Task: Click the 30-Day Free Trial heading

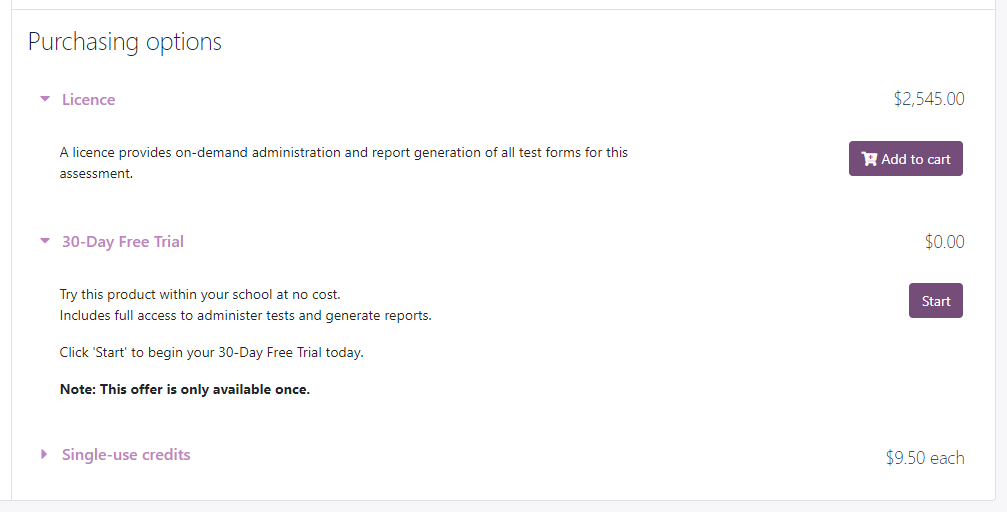Action: point(123,242)
